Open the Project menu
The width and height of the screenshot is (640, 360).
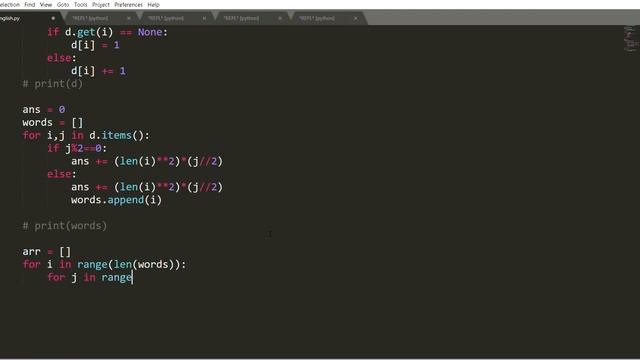tap(101, 4)
